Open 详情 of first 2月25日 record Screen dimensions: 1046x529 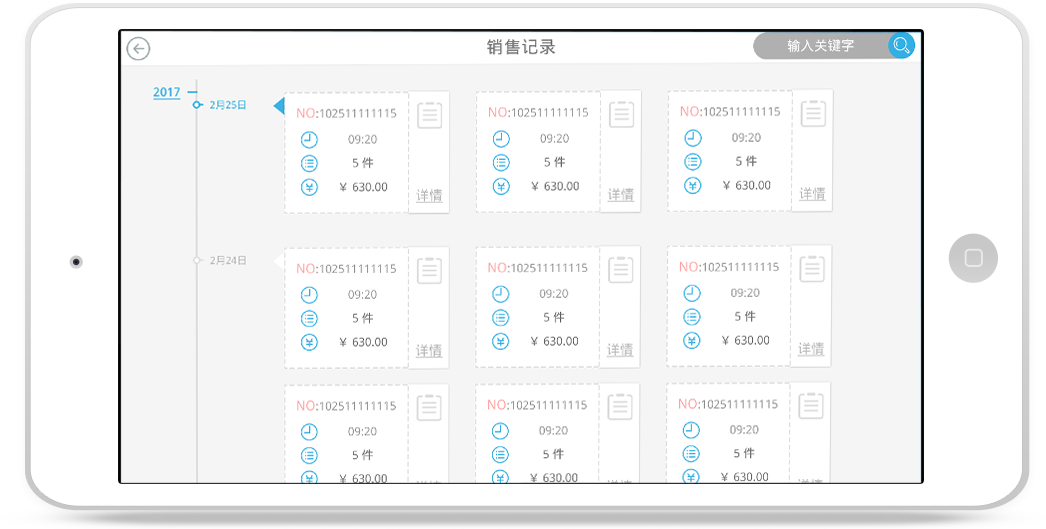coord(429,196)
